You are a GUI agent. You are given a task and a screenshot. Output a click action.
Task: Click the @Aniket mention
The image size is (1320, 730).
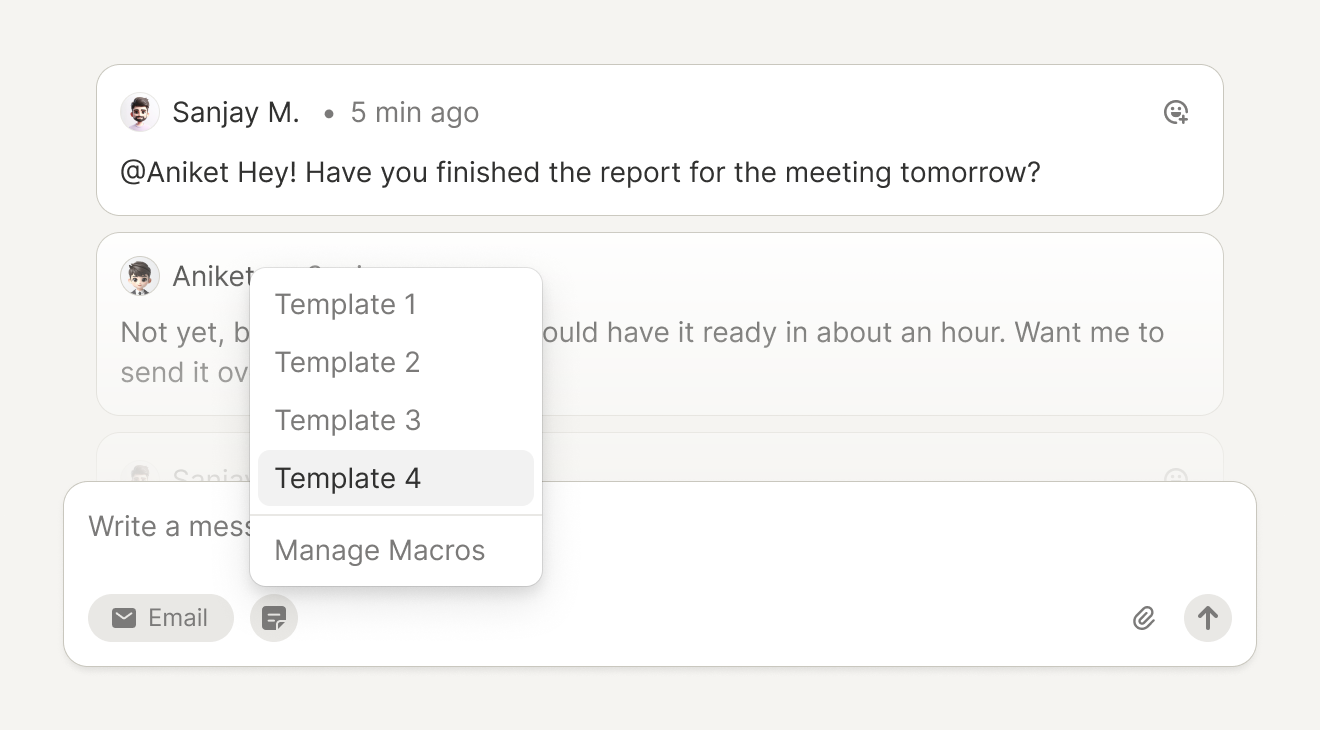[x=175, y=173]
